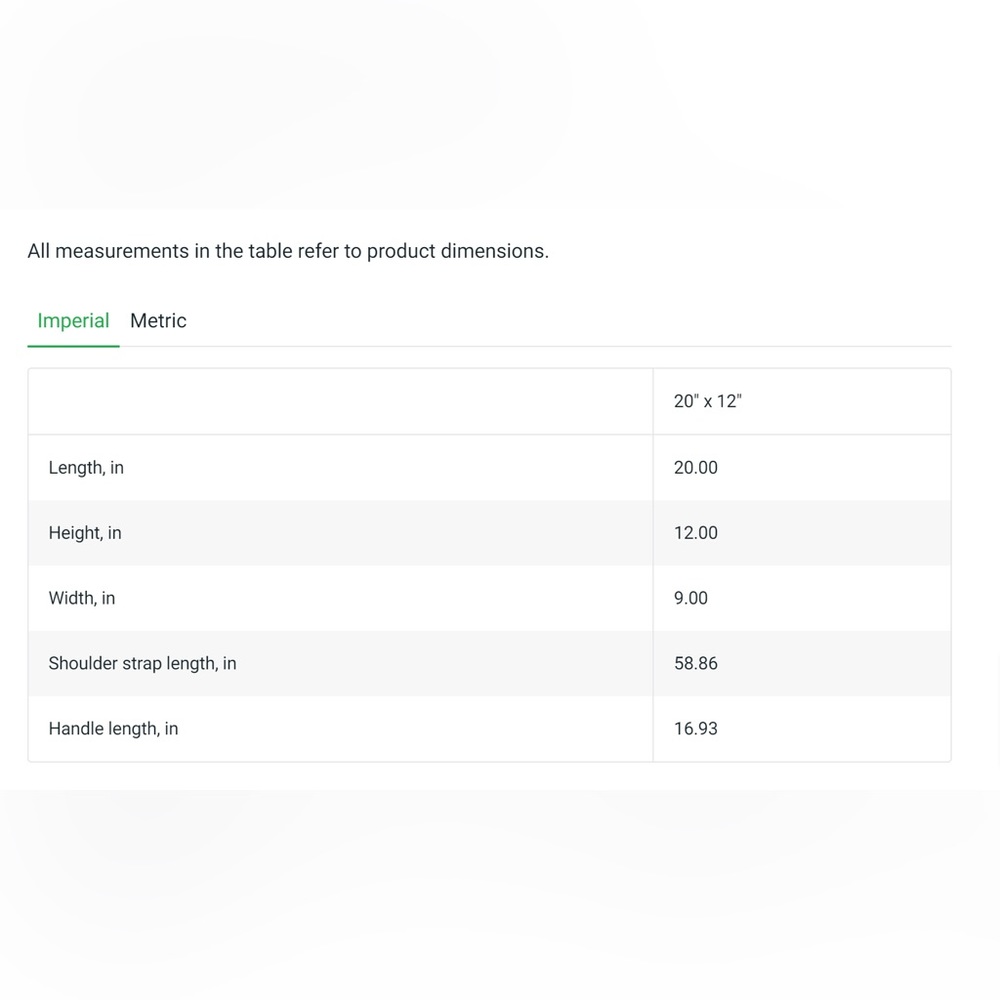The height and width of the screenshot is (1000, 1000).
Task: Click the Shoulder strap length, in label
Action: point(142,663)
